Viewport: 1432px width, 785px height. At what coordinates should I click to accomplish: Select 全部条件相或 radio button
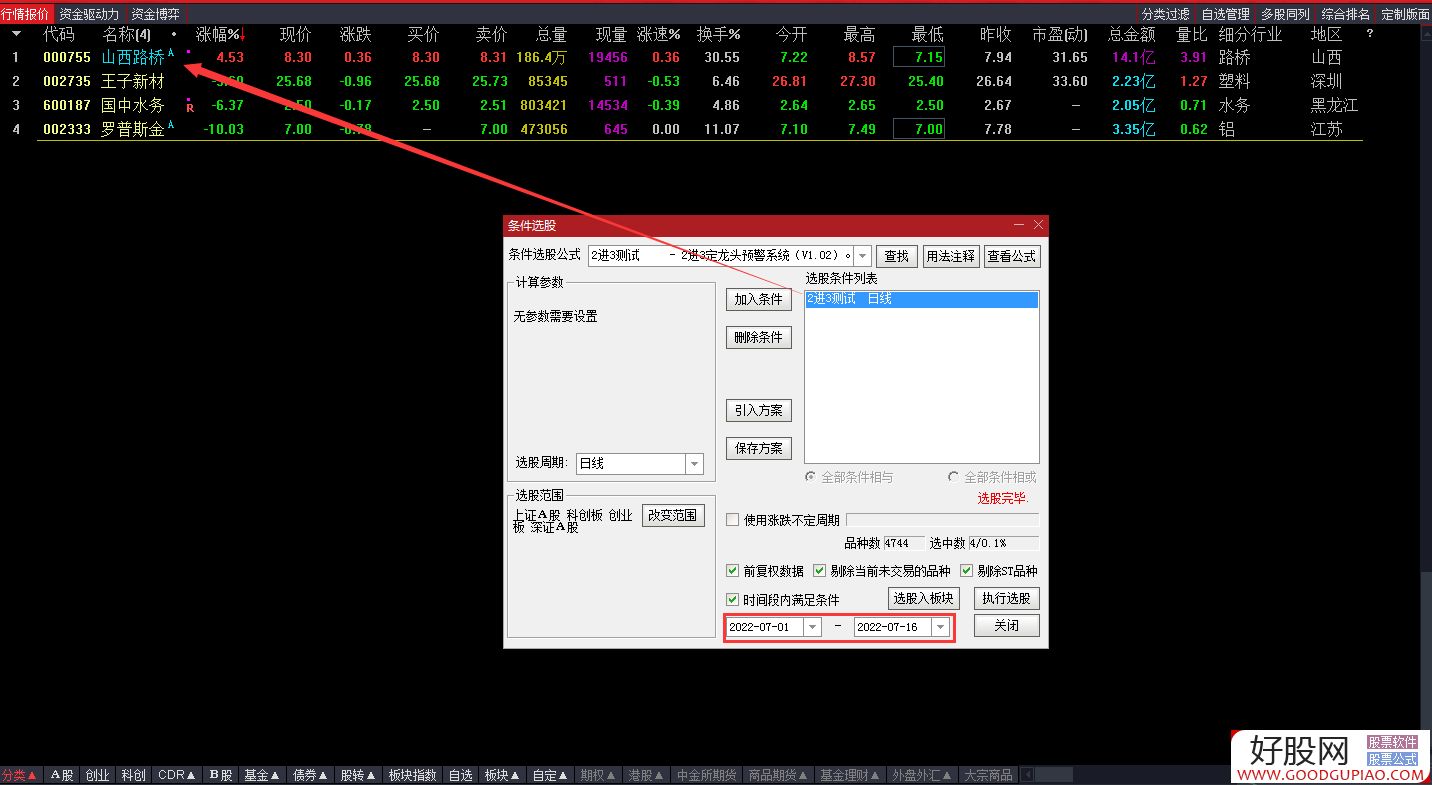tap(954, 477)
